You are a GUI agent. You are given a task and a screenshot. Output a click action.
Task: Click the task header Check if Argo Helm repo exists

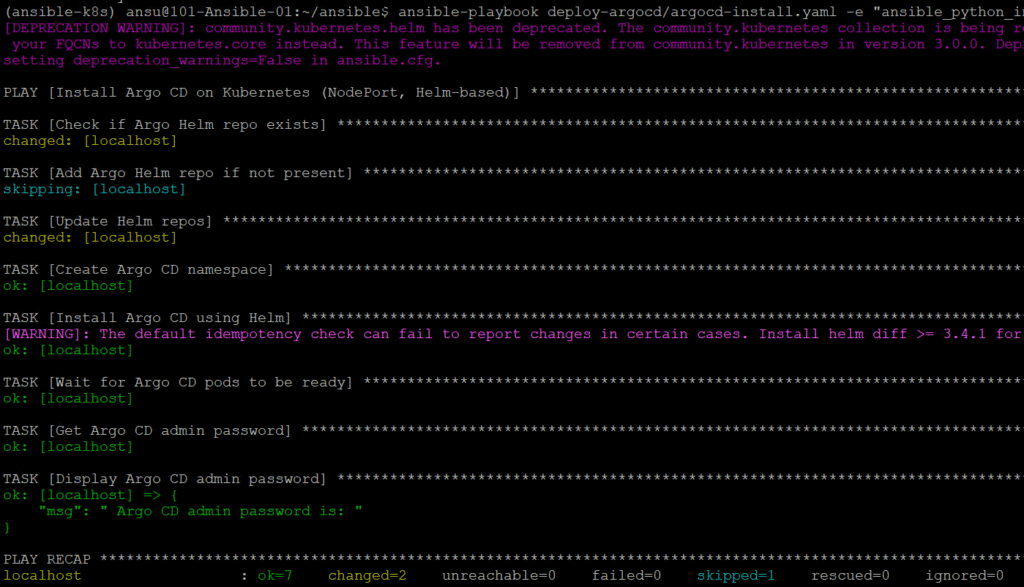(x=165, y=125)
